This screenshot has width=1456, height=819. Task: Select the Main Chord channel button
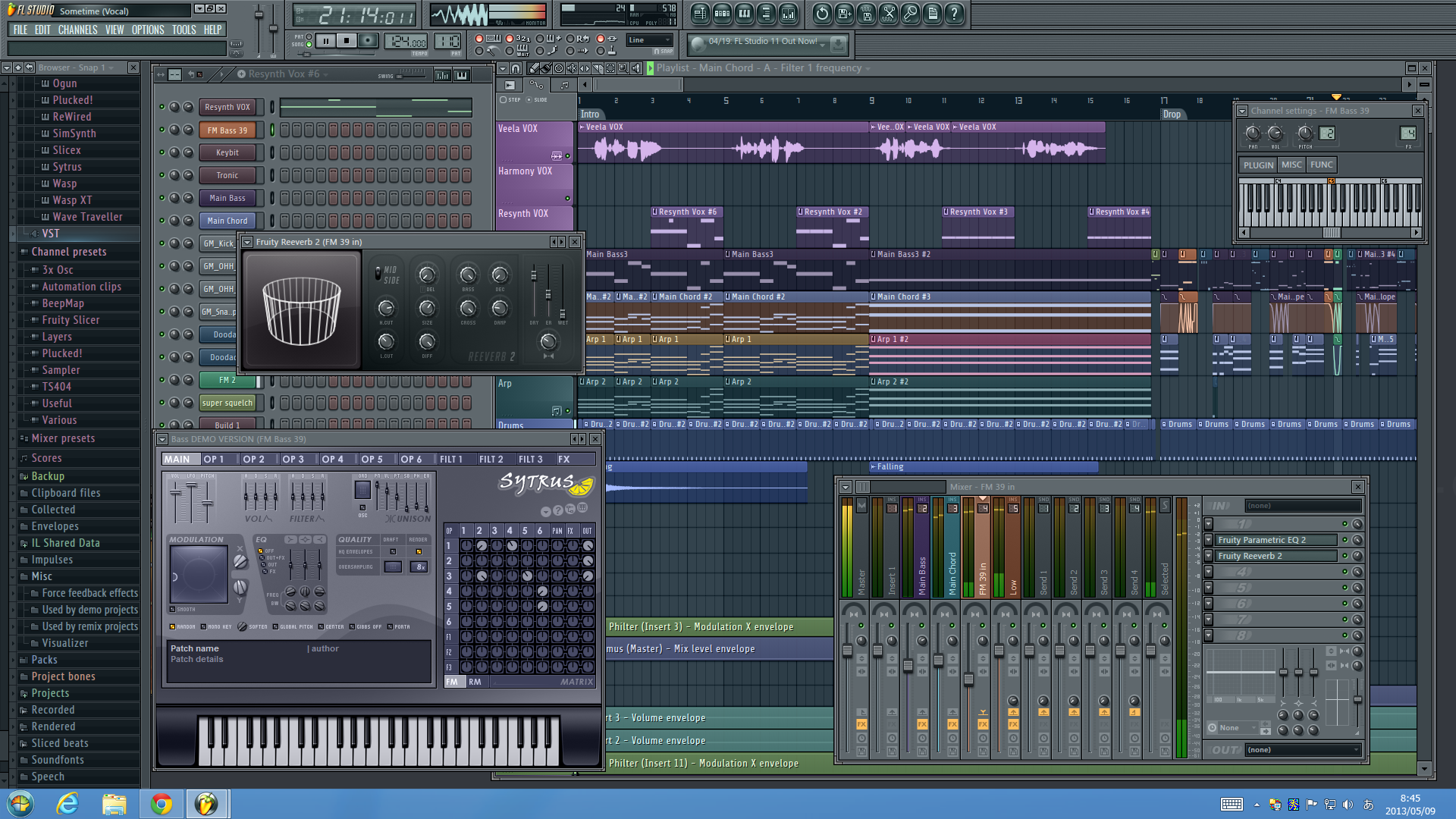(x=227, y=221)
